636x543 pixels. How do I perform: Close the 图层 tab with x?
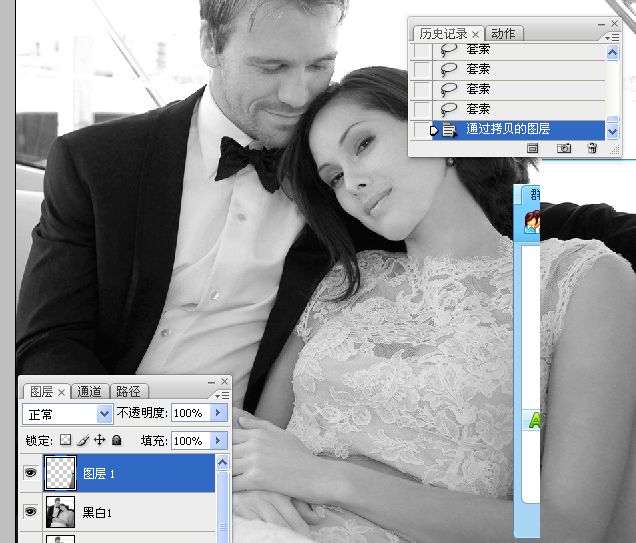(62, 392)
